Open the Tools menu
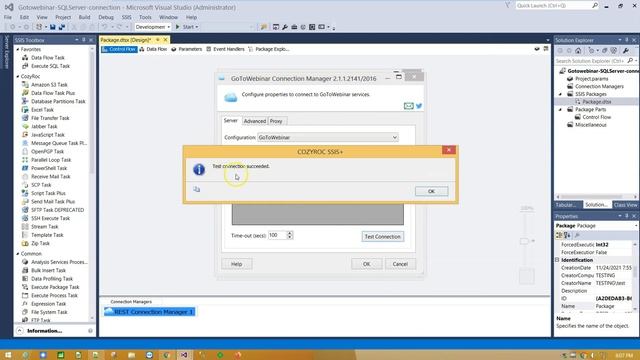 [145, 17]
